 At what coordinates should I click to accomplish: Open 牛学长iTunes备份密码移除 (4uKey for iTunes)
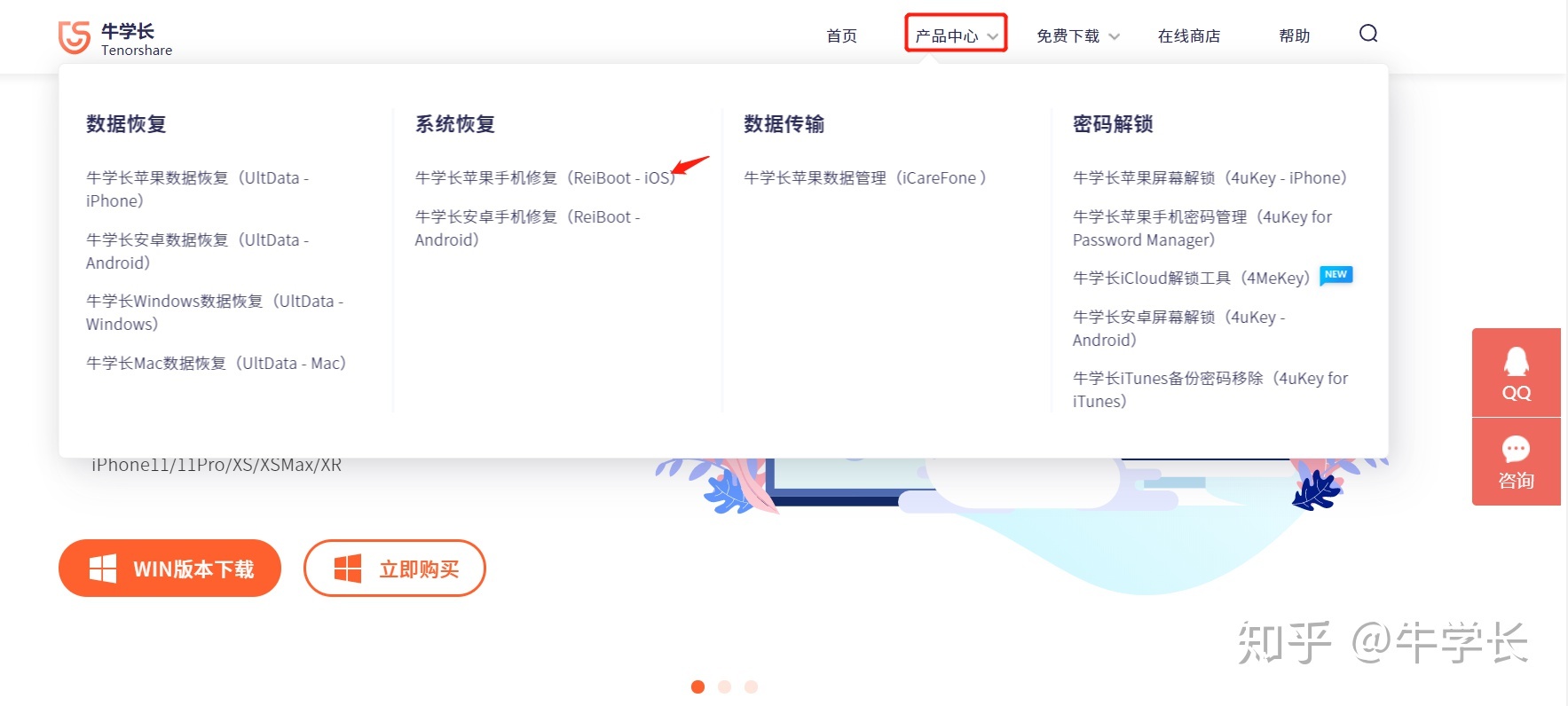pos(1210,389)
